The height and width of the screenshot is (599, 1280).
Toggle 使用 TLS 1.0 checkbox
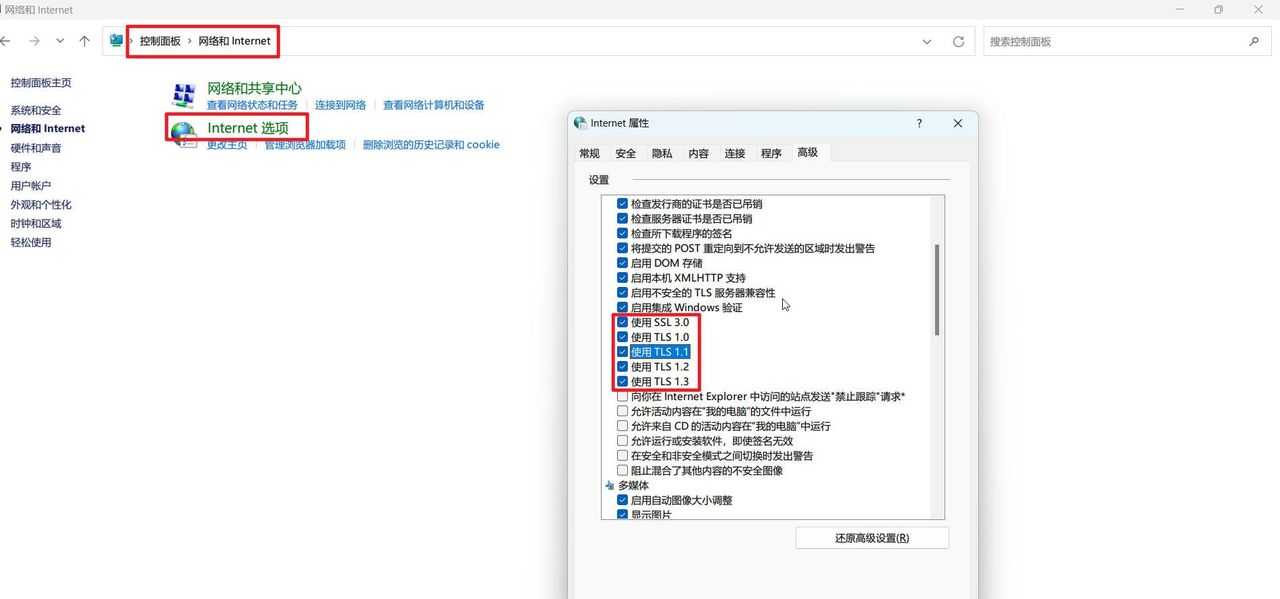[623, 337]
